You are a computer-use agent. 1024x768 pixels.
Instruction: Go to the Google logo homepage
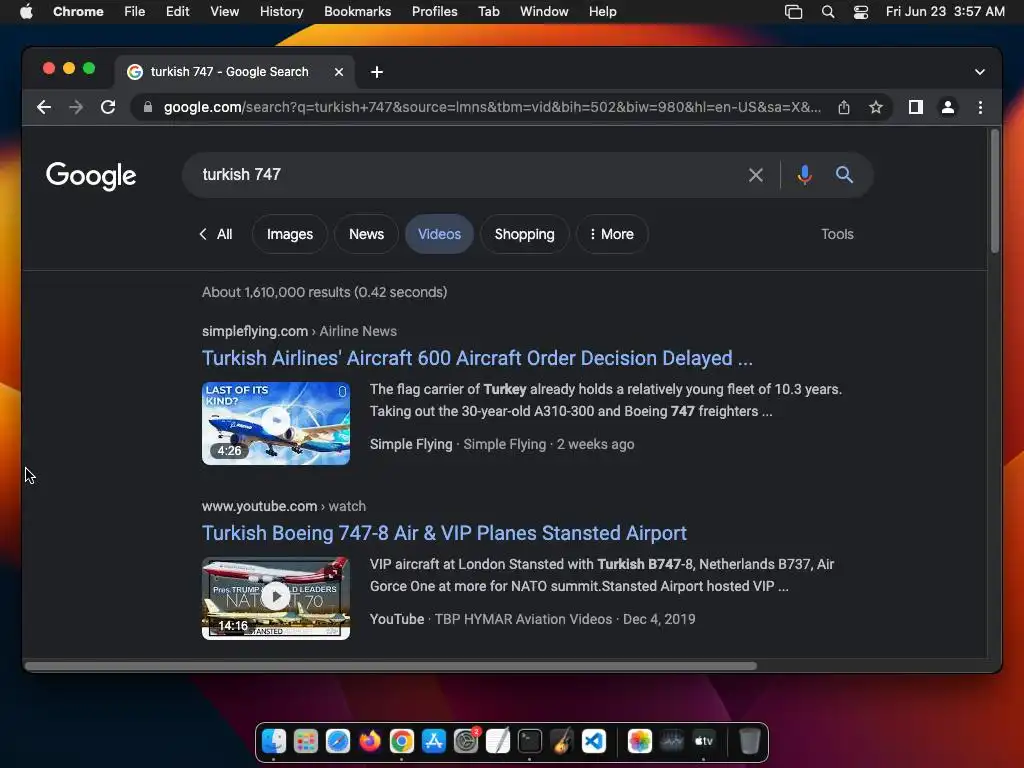click(x=91, y=176)
